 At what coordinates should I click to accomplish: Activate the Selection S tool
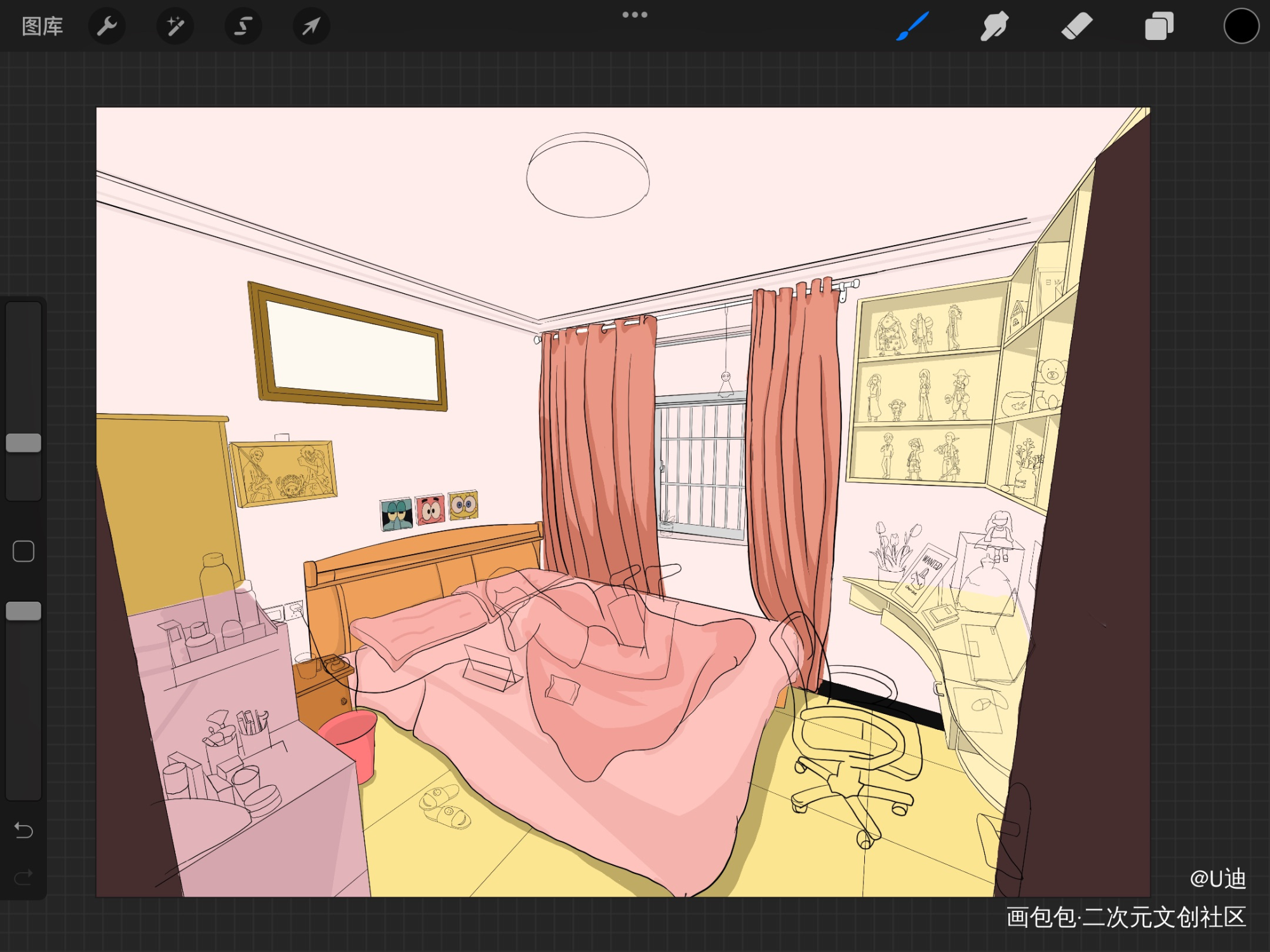pyautogui.click(x=243, y=27)
